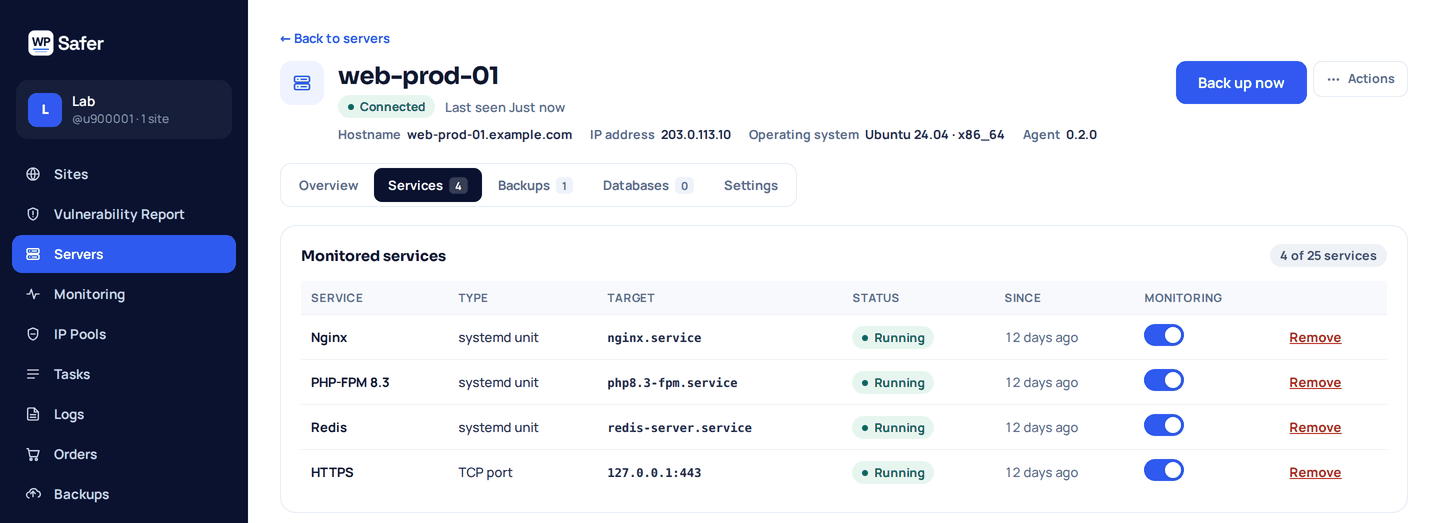Open the Sites globe icon
This screenshot has width=1440, height=523.
coord(33,174)
